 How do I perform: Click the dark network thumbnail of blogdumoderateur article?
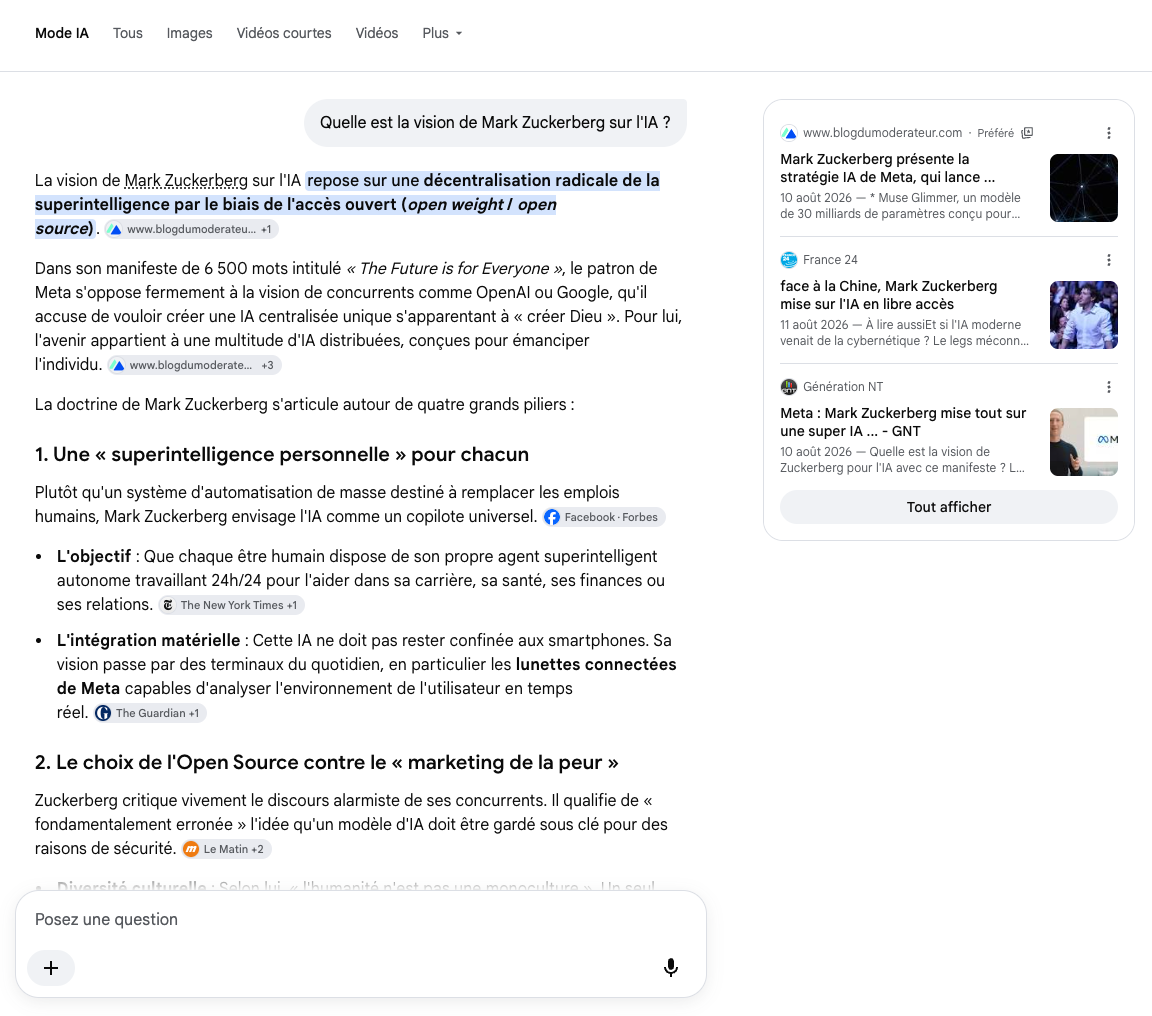1084,188
